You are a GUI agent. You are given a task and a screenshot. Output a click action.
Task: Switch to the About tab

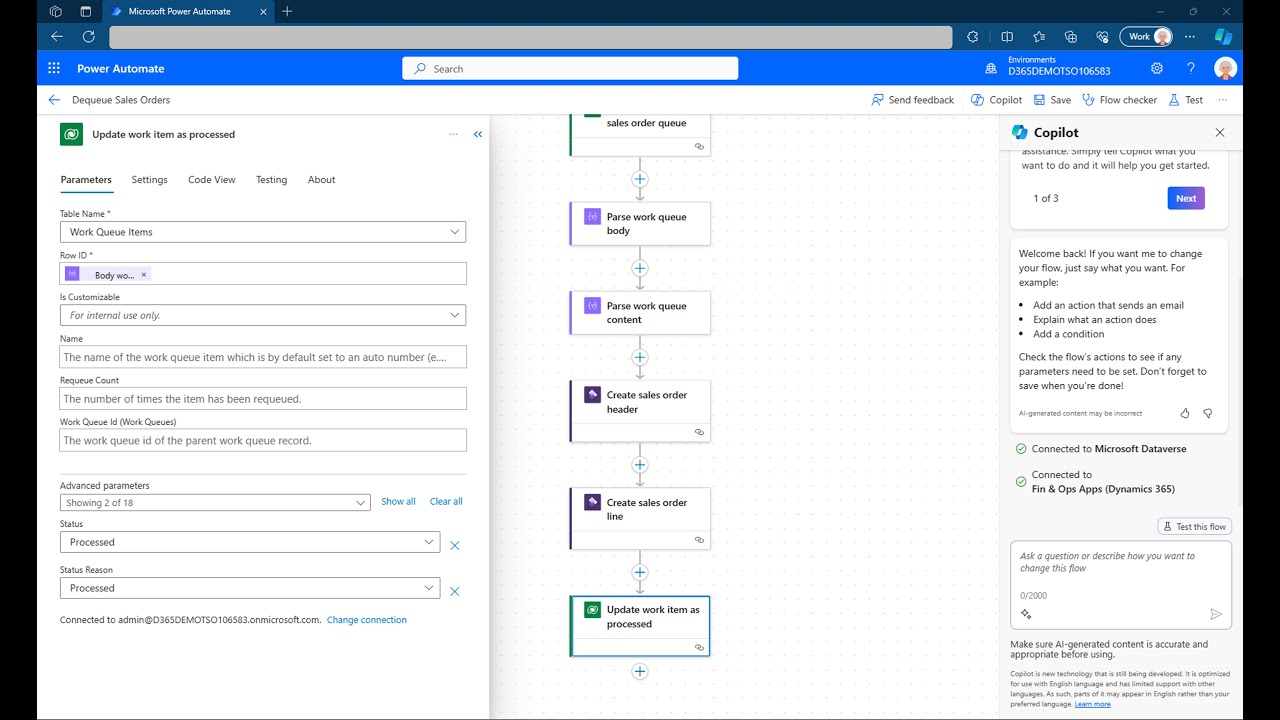[x=321, y=180]
